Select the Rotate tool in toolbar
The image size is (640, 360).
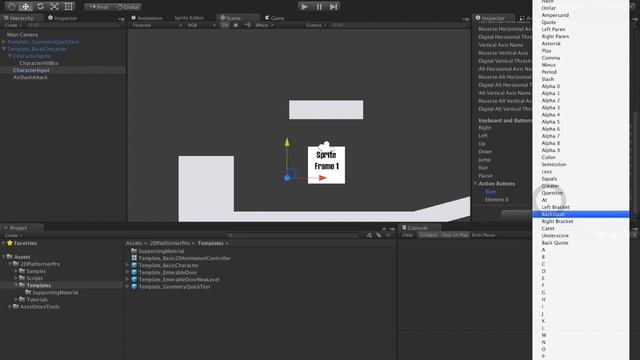(x=40, y=7)
